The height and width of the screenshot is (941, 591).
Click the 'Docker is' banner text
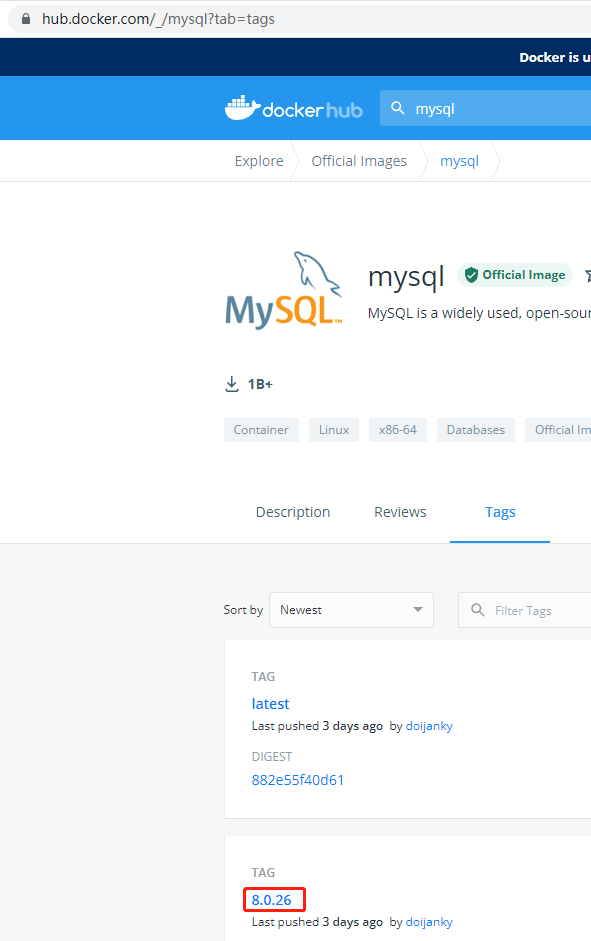click(555, 57)
